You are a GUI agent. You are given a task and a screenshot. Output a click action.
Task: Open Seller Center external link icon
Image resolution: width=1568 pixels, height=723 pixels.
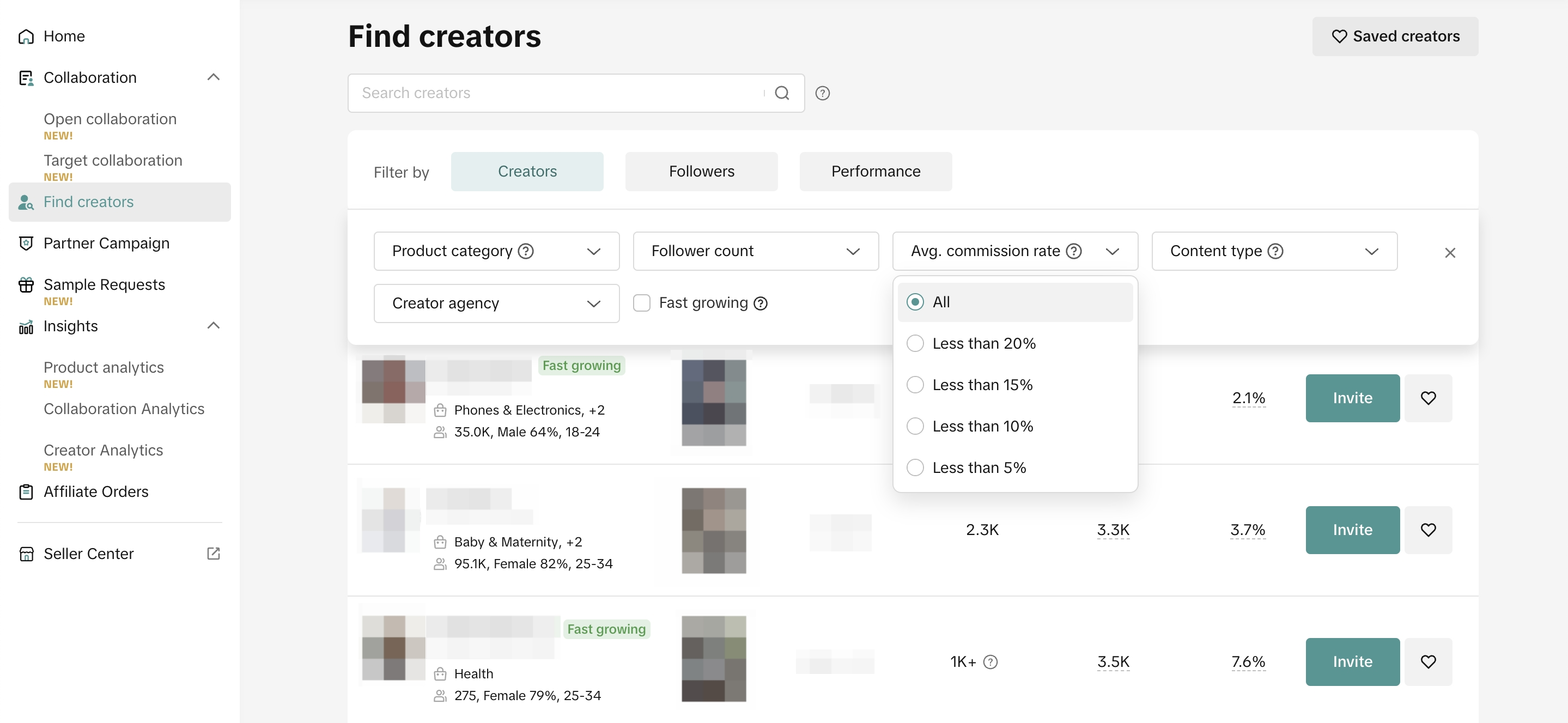click(x=213, y=553)
